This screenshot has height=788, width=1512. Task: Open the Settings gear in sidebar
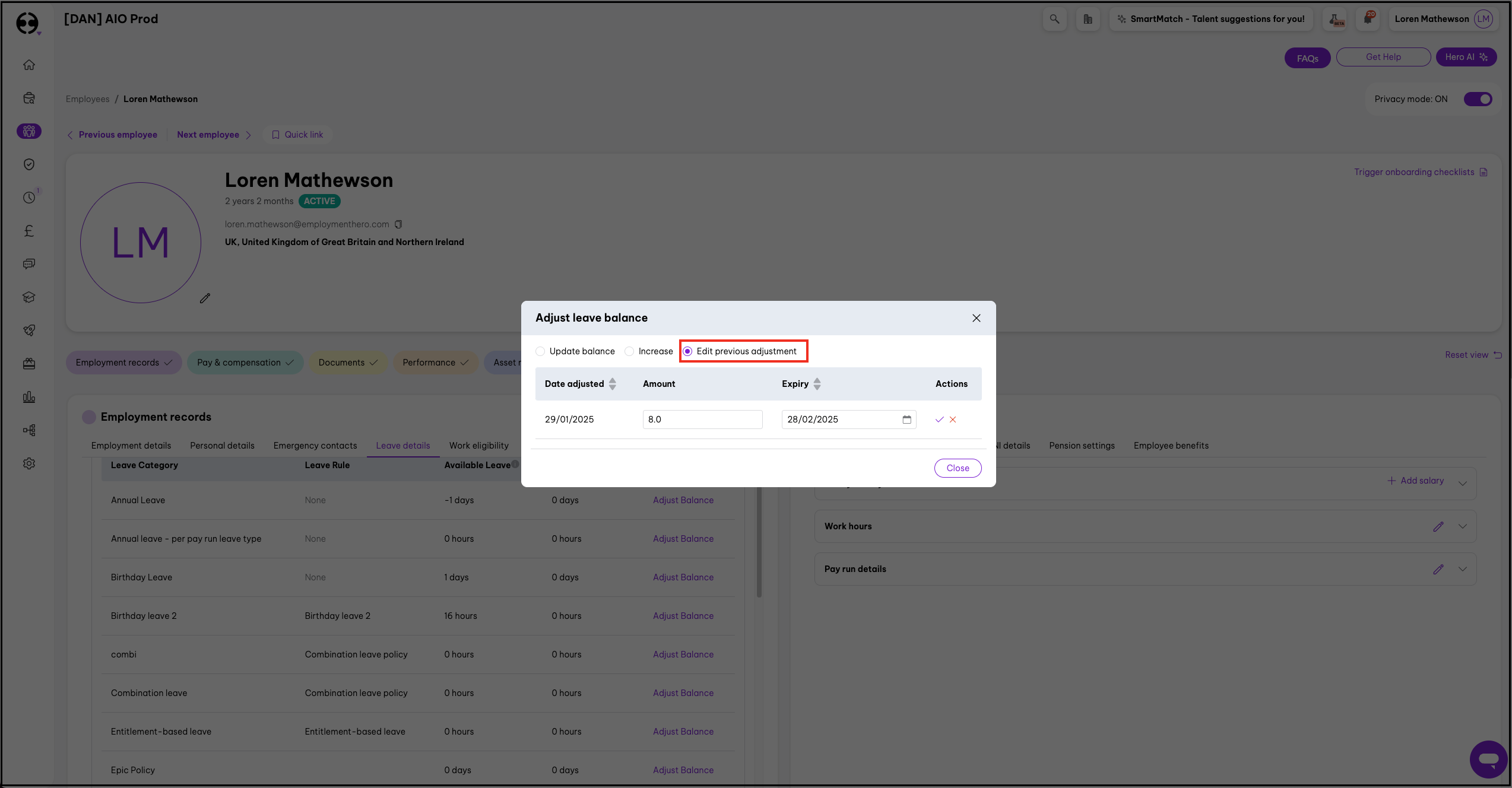pyautogui.click(x=29, y=463)
